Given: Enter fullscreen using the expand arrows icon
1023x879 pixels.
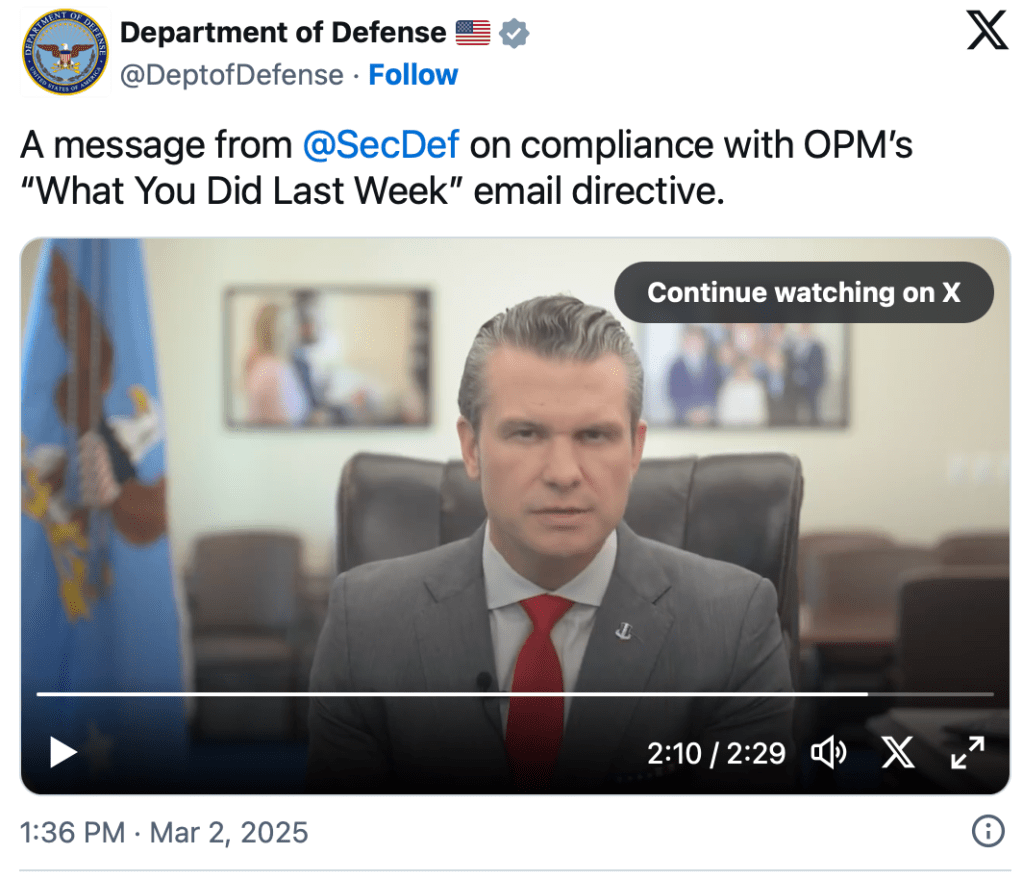Looking at the screenshot, I should point(967,752).
